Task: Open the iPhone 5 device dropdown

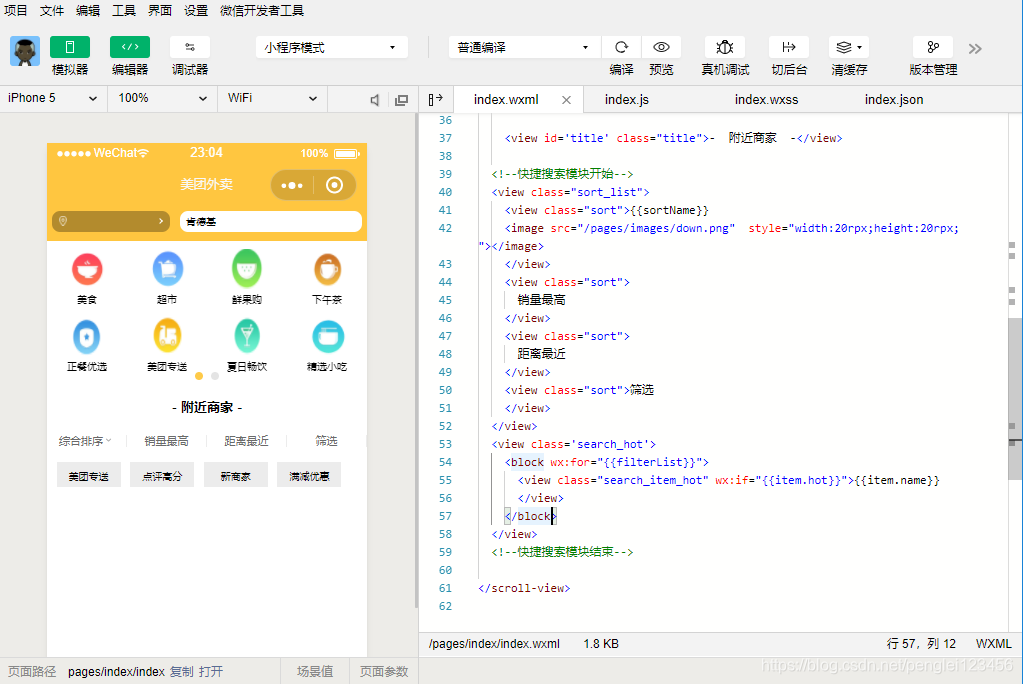Action: [53, 98]
